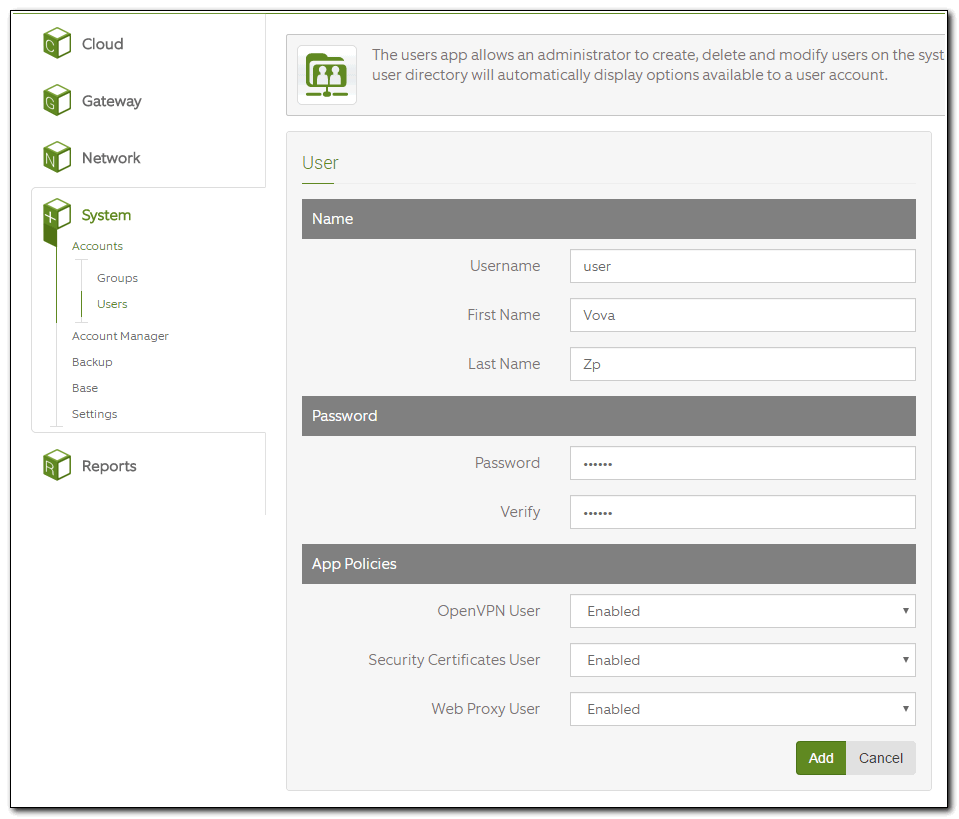The height and width of the screenshot is (819, 959).
Task: Click the System cube icon
Action: pos(57,214)
